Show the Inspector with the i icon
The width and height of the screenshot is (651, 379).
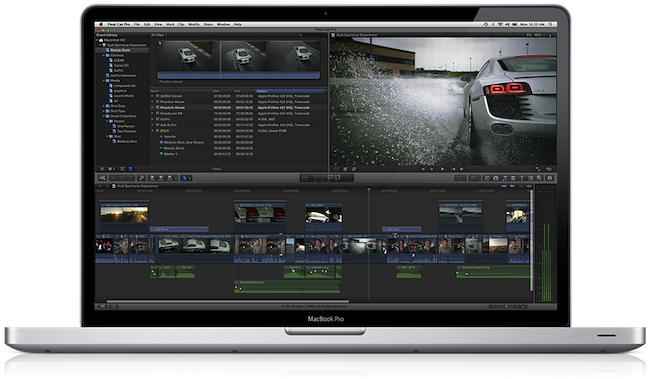[550, 178]
